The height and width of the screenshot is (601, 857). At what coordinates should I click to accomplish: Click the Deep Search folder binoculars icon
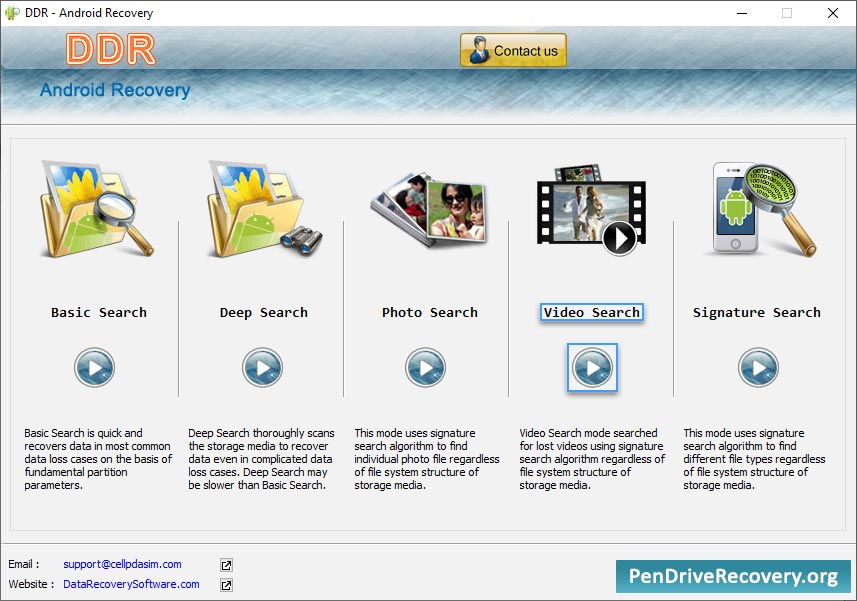(265, 209)
